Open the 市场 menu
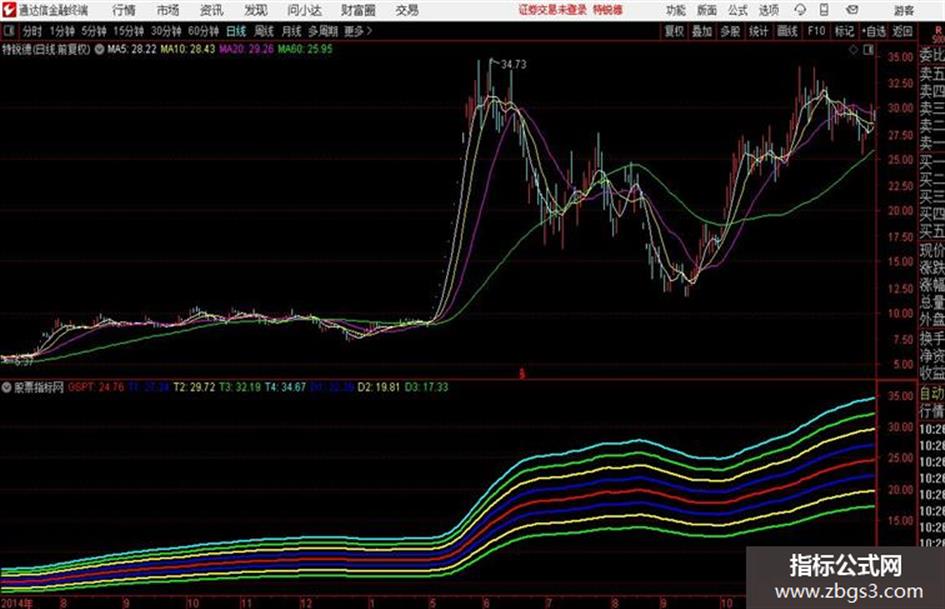945x609 pixels. click(x=168, y=10)
